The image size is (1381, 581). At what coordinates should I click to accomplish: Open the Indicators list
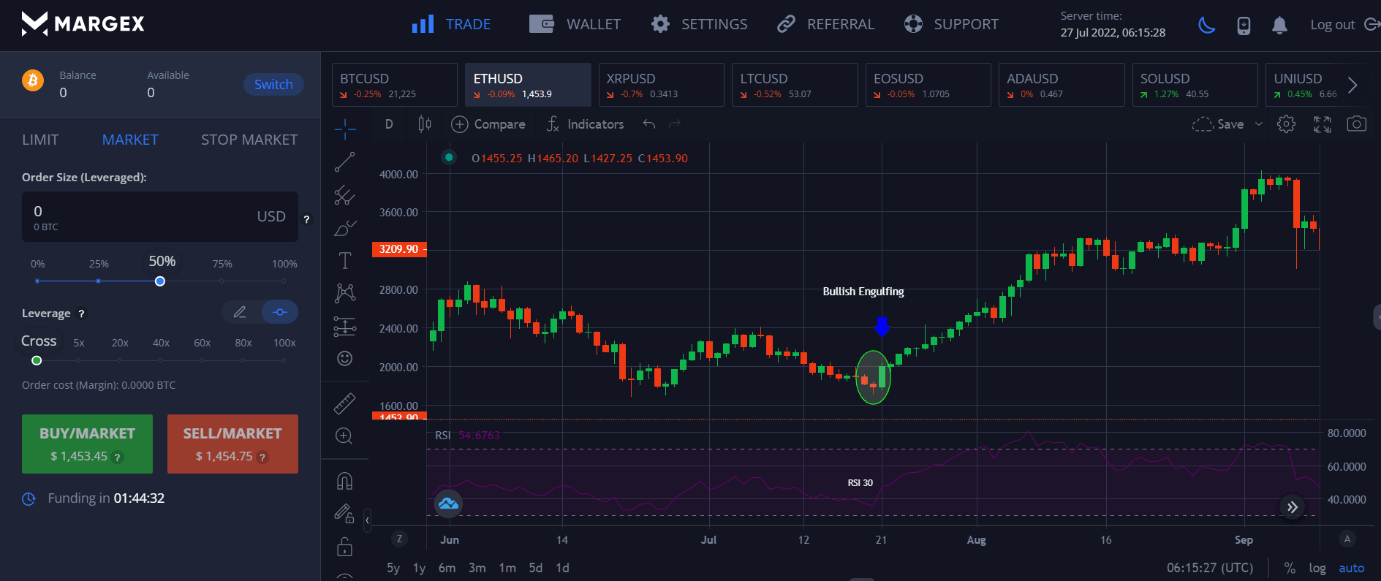tap(585, 124)
